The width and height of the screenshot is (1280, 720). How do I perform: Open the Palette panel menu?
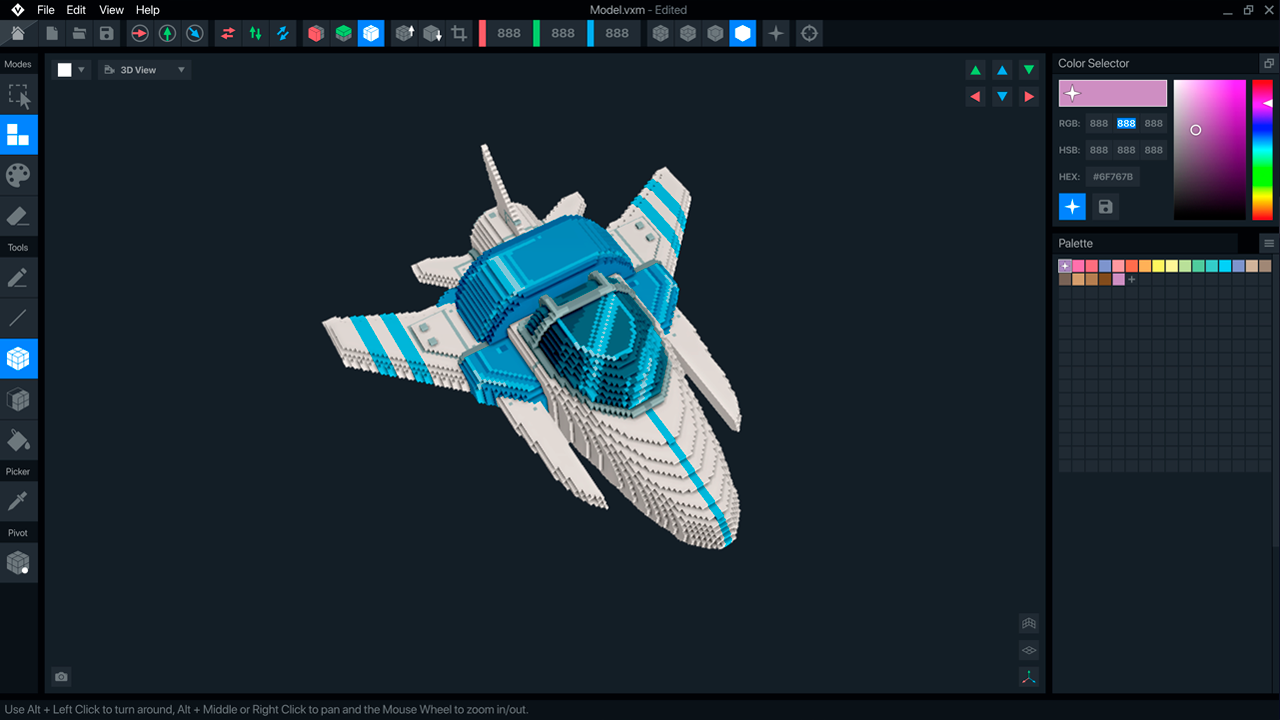(1269, 243)
